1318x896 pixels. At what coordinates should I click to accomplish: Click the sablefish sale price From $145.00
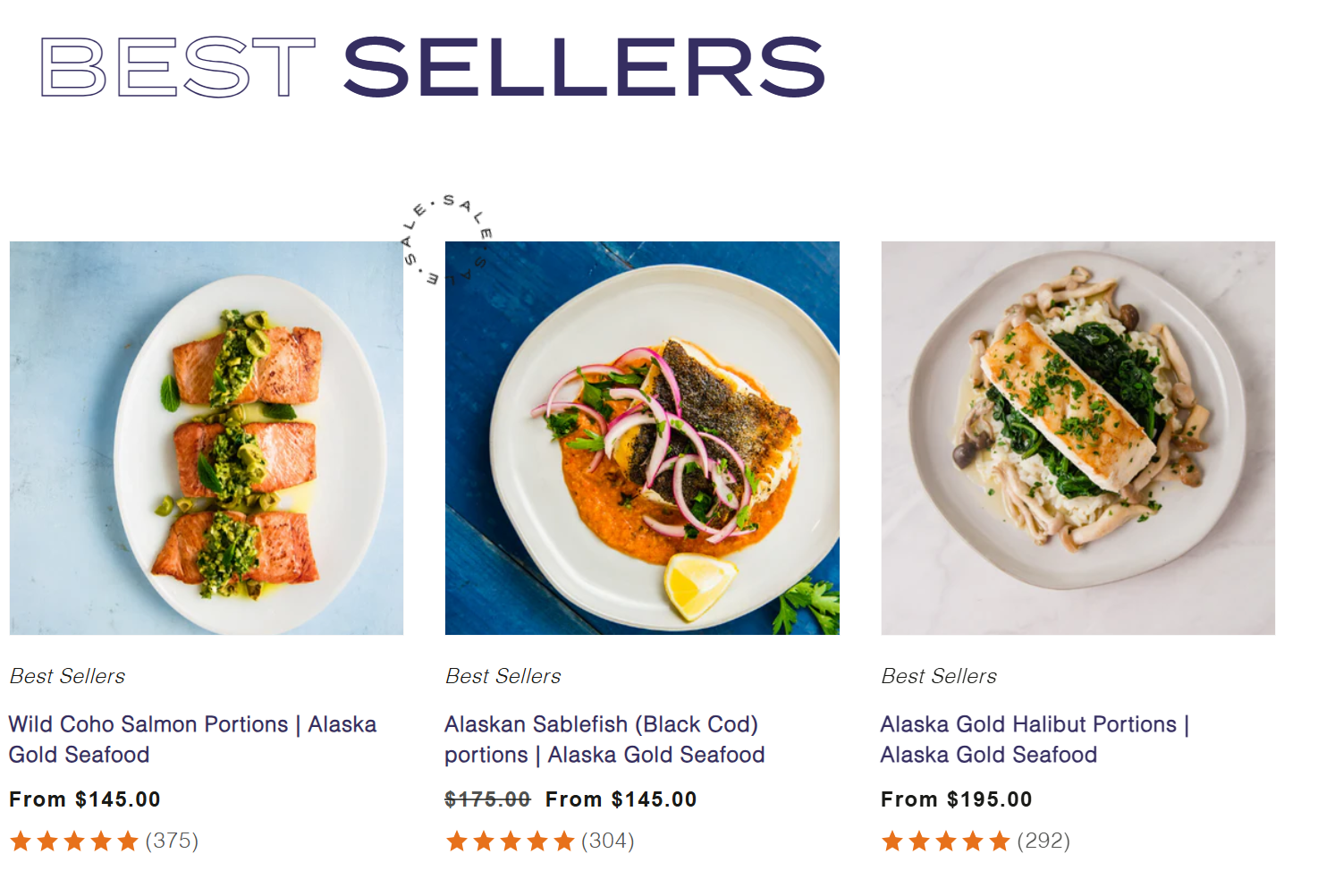(x=621, y=799)
